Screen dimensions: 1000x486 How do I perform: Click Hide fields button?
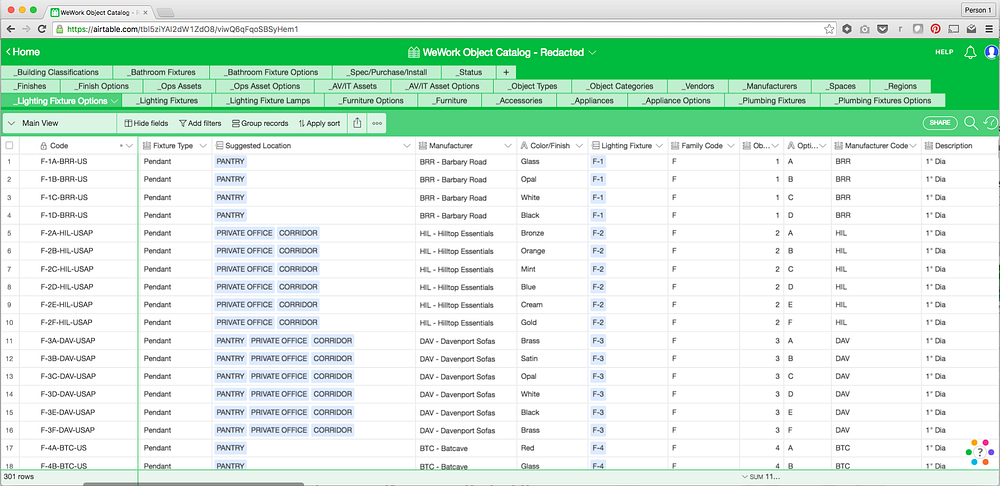pyautogui.click(x=146, y=123)
